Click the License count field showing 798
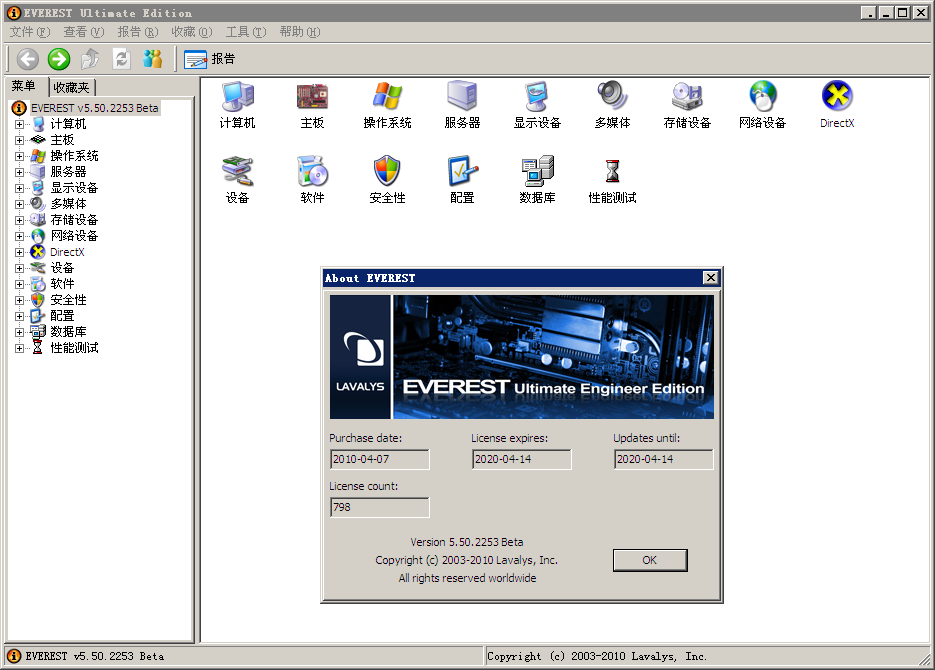Screen dimensions: 935x670 (379, 507)
